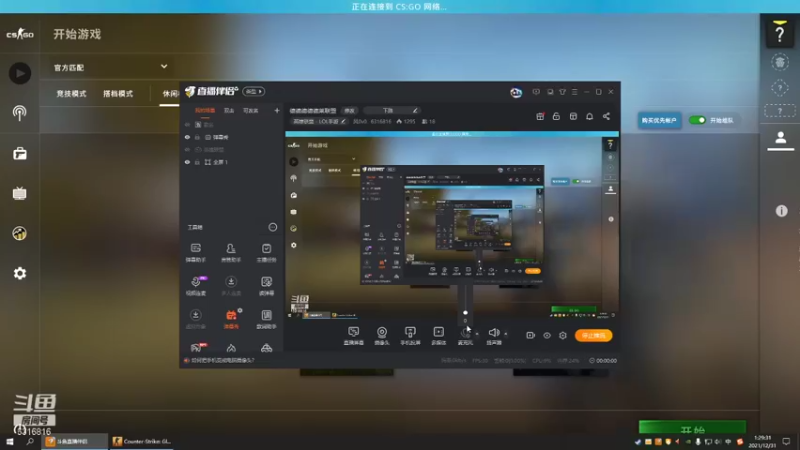The height and width of the screenshot is (450, 800).
Task: Select the first orange scene tab
Action: (x=205, y=110)
